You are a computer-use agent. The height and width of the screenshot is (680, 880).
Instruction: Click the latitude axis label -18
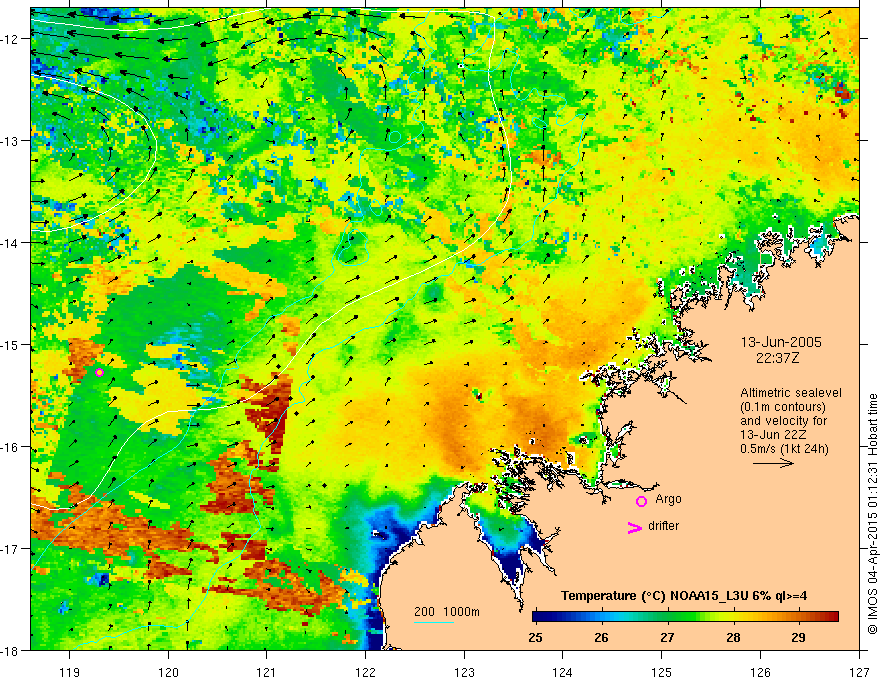(x=11, y=650)
